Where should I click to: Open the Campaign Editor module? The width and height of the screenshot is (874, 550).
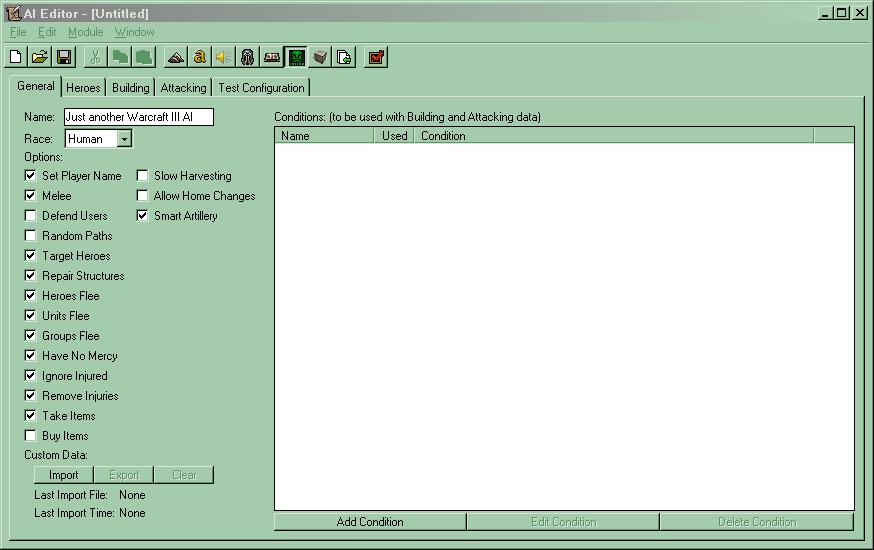point(271,57)
